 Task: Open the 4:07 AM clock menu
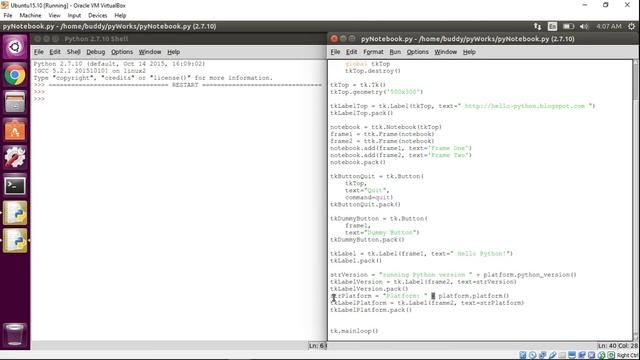pyautogui.click(x=609, y=26)
